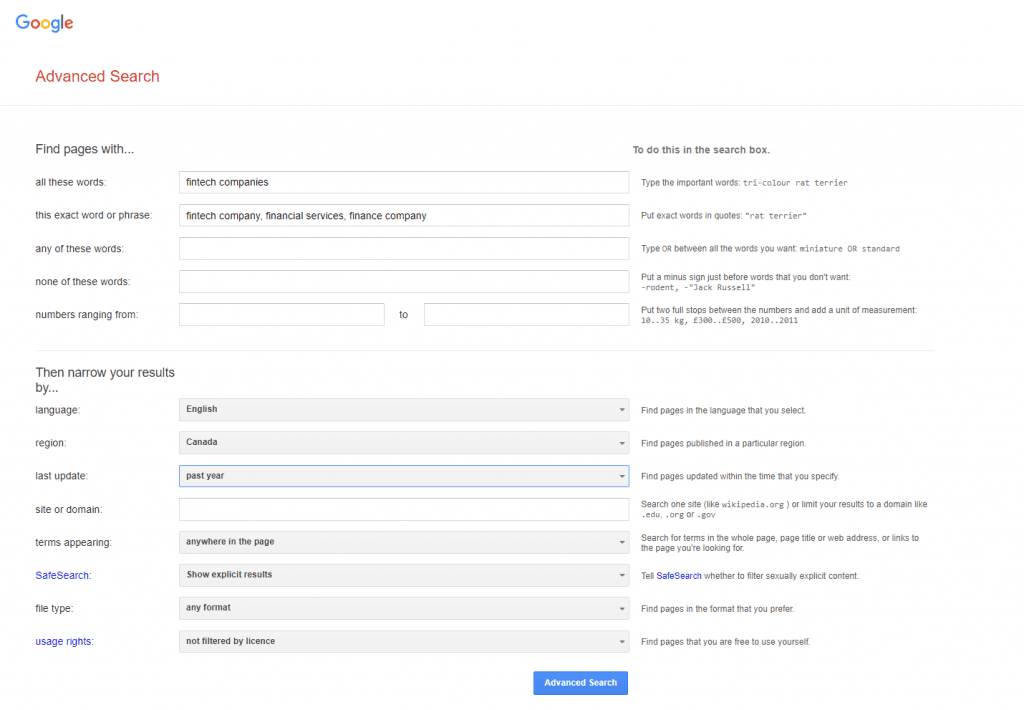
Task: Click the site or domain field
Action: 403,509
